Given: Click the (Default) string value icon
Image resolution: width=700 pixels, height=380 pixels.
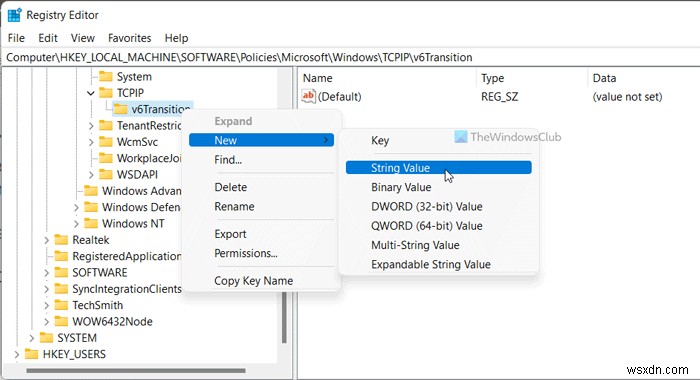Looking at the screenshot, I should 308,96.
